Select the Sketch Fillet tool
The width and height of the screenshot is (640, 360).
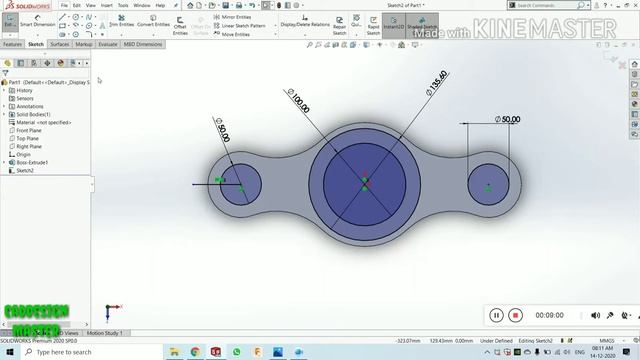(x=89, y=35)
